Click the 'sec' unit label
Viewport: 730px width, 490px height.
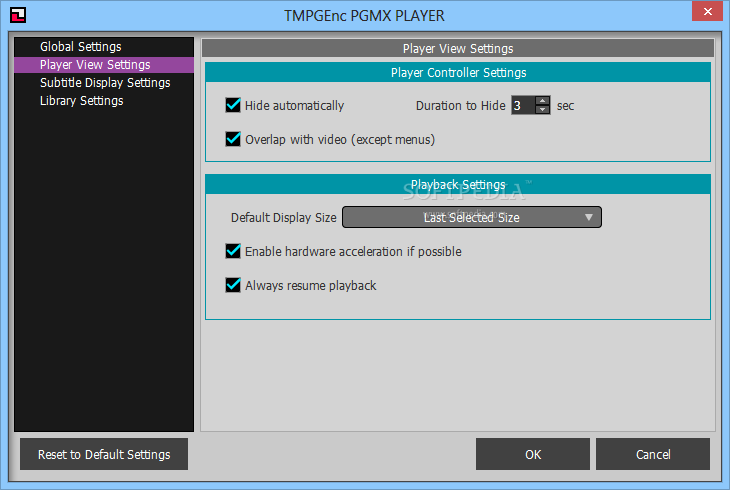pyautogui.click(x=565, y=106)
